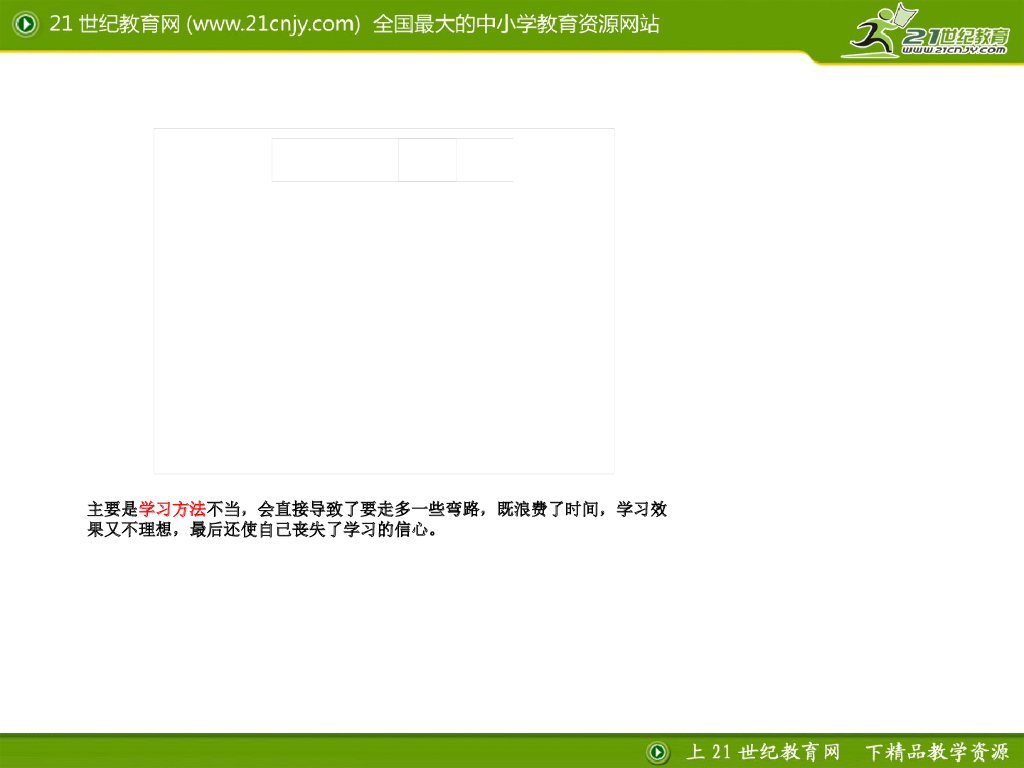
Task: Click the 全国最大的中小学教育资源网站 header text
Action: tap(516, 24)
